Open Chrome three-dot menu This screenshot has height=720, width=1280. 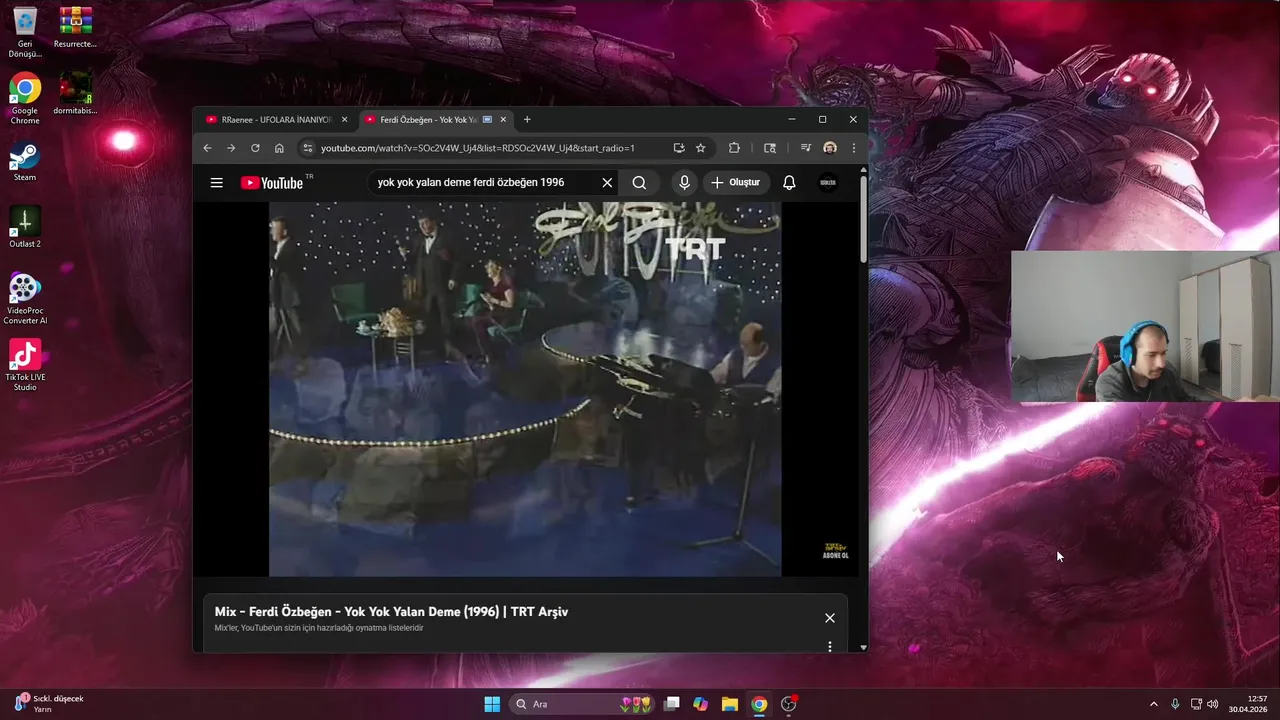pos(854,148)
